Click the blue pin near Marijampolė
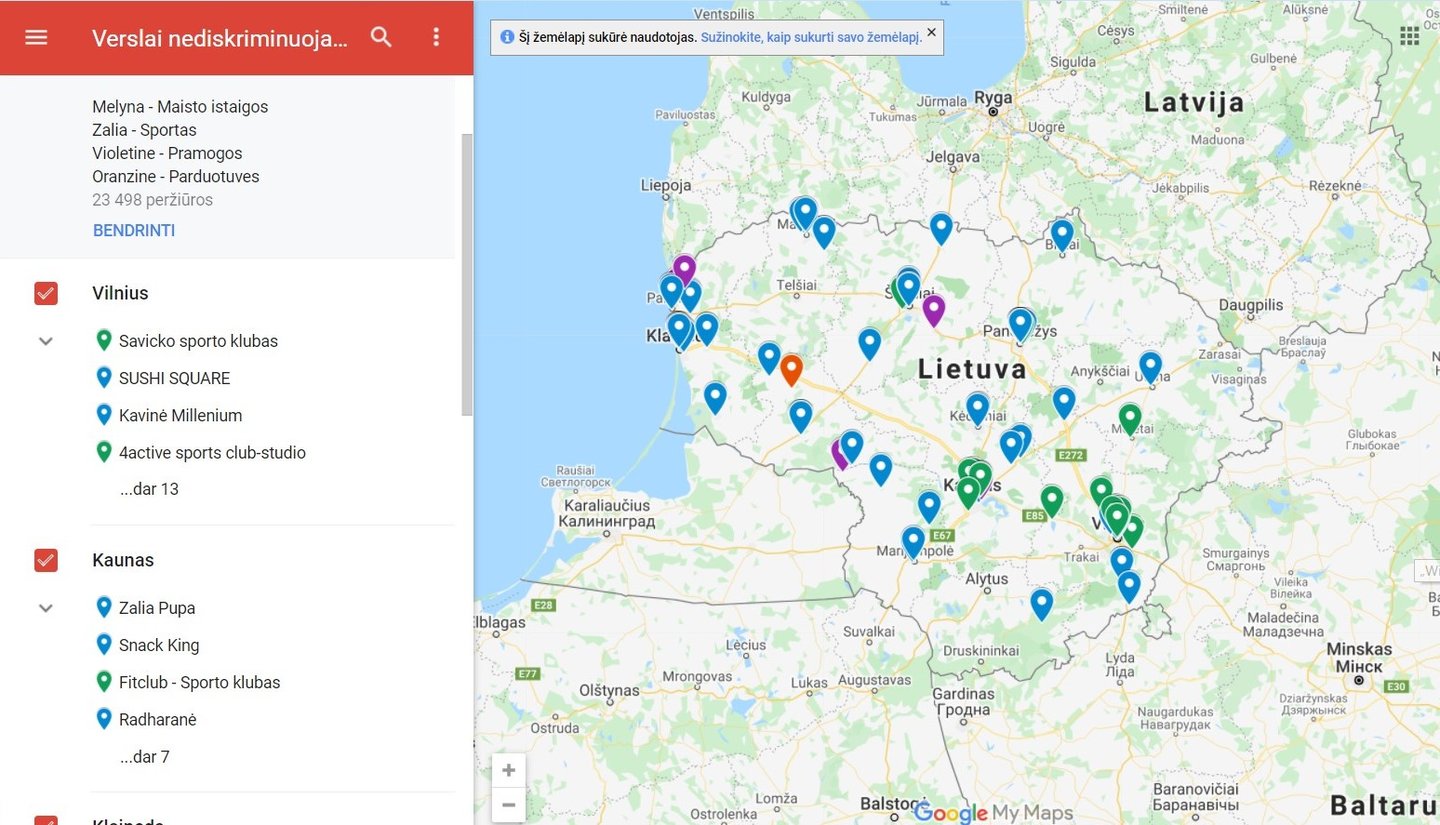Image resolution: width=1440 pixels, height=825 pixels. tap(913, 540)
